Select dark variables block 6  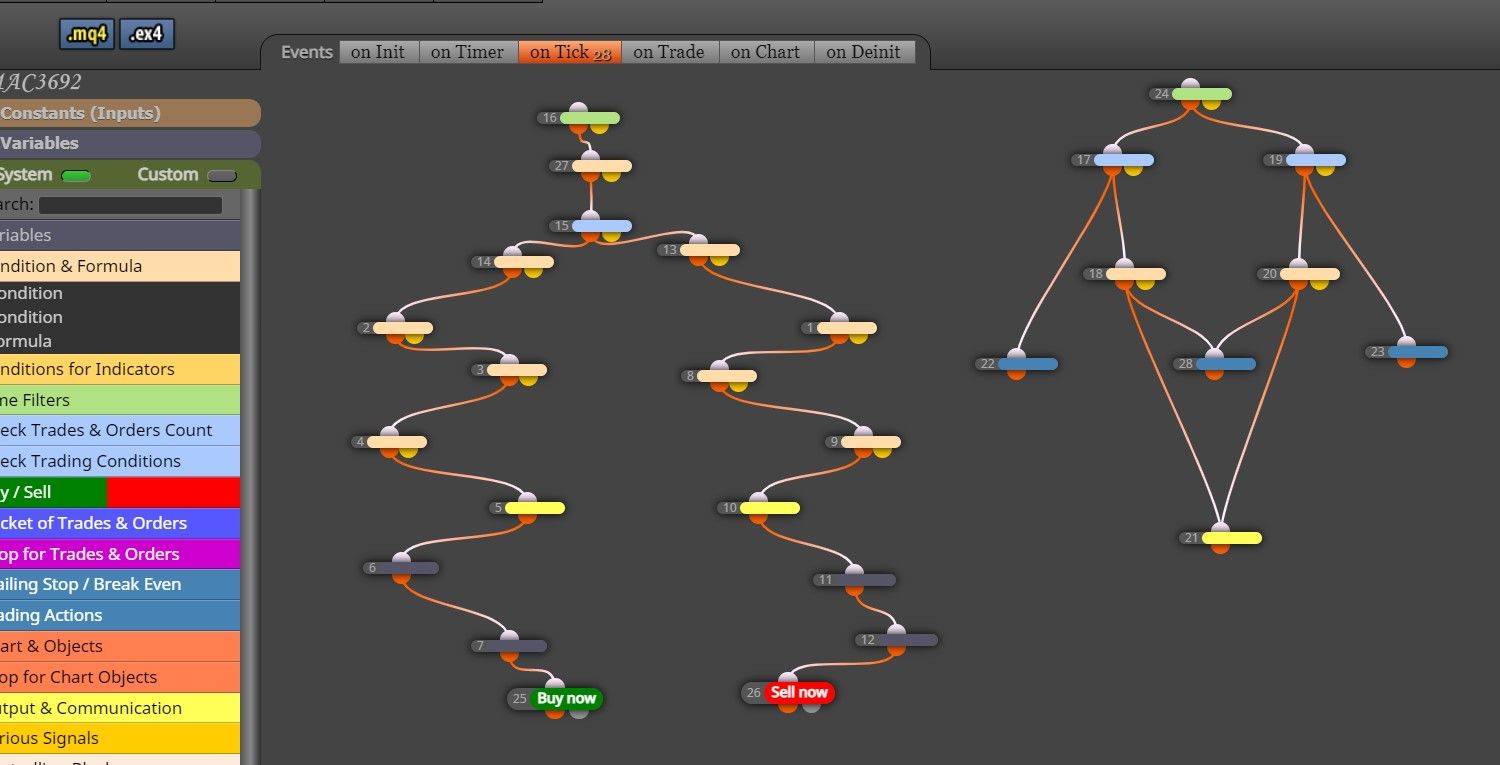pyautogui.click(x=409, y=568)
